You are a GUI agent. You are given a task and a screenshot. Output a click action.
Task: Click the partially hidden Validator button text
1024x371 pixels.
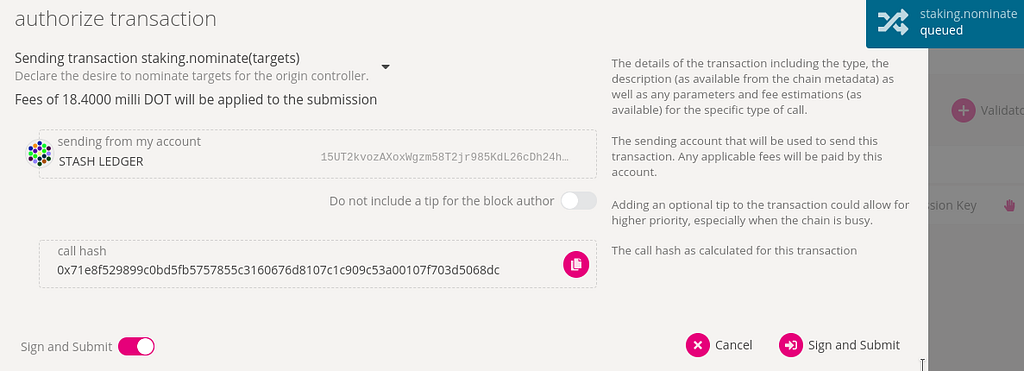click(x=1002, y=111)
